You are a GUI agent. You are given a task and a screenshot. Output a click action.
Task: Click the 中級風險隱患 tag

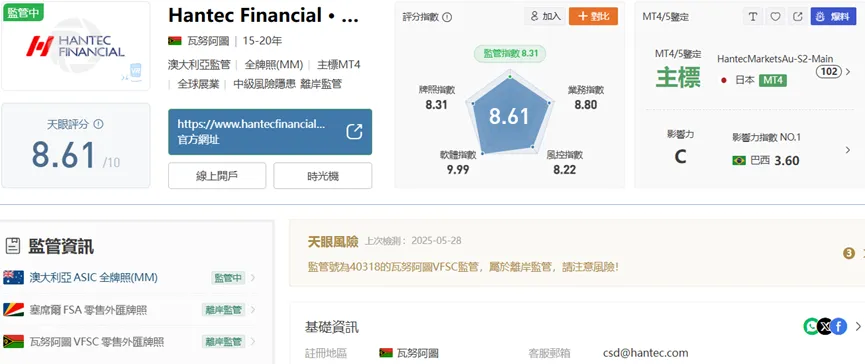coord(264,84)
